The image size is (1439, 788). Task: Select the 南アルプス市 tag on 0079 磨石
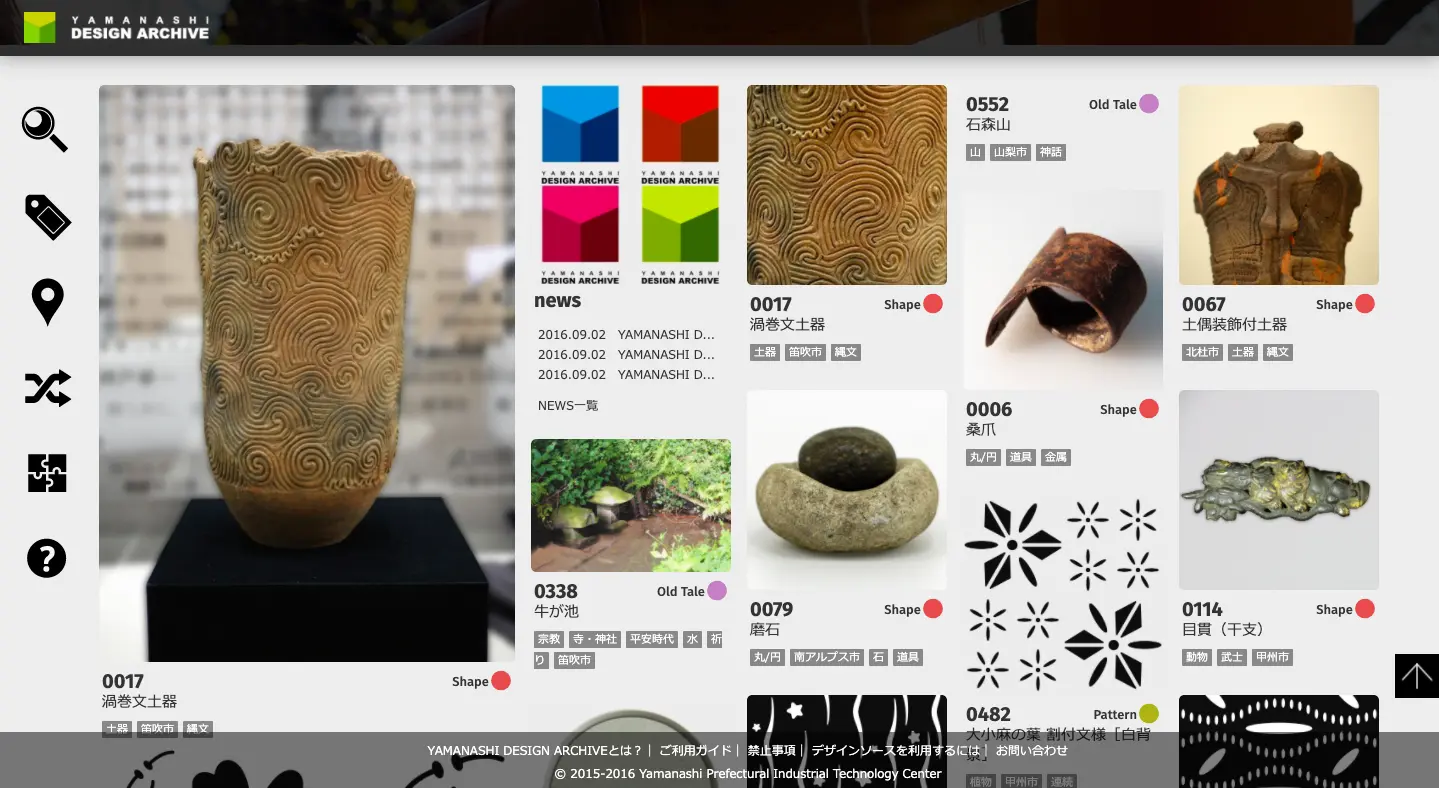point(827,657)
